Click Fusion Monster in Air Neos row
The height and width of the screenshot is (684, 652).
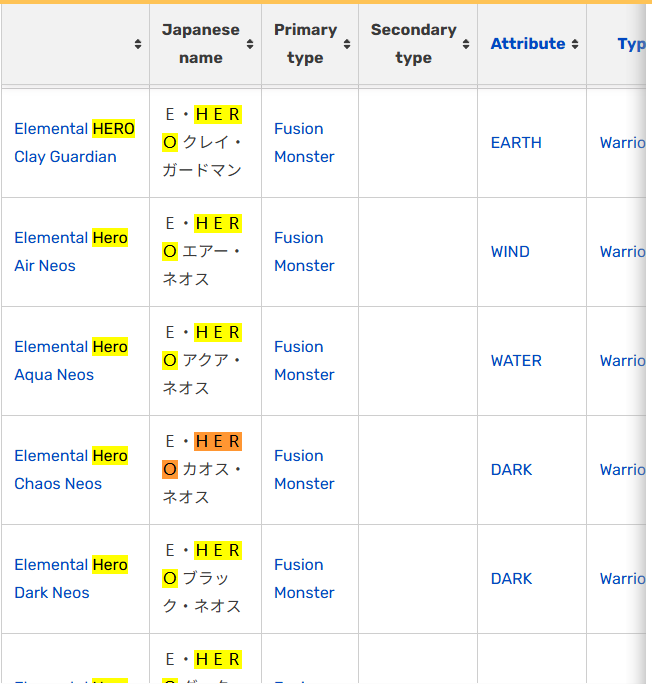[x=304, y=252]
